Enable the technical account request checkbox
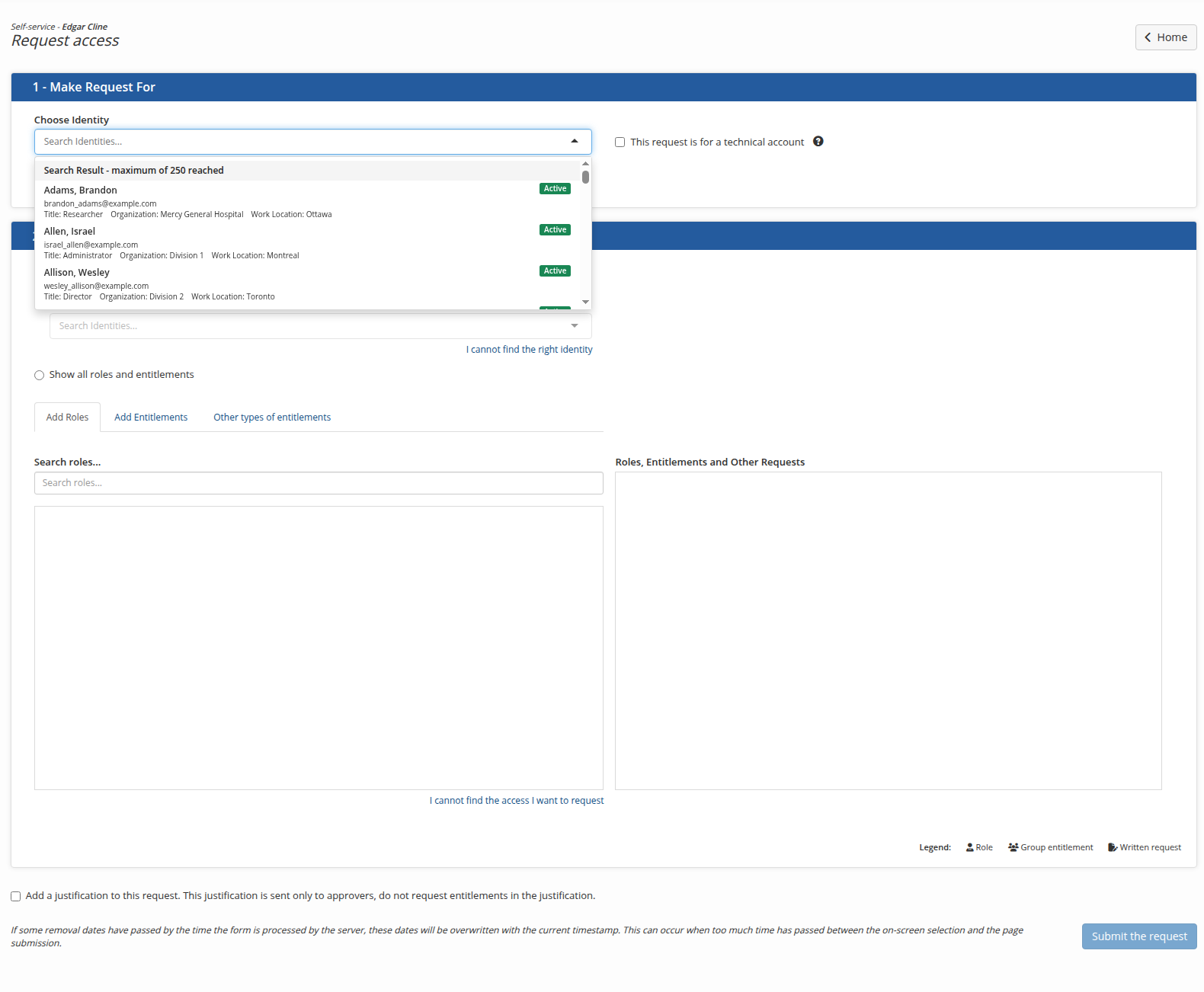The image size is (1204, 992). 620,142
